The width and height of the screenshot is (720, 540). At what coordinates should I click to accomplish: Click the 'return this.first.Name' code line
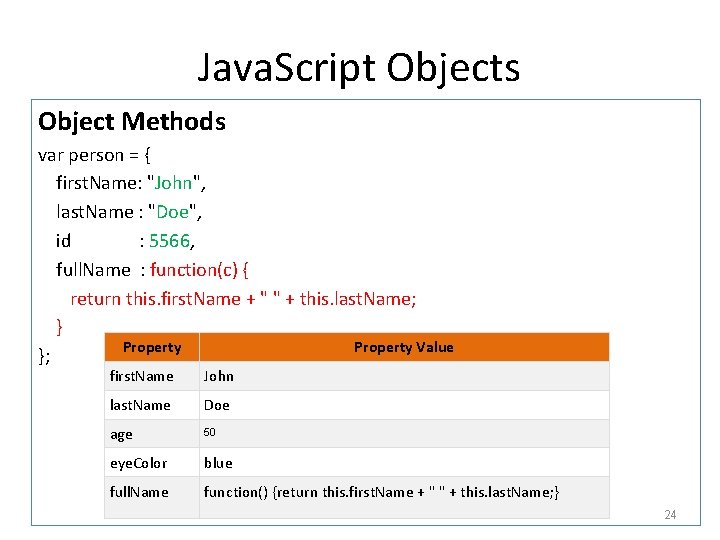click(243, 298)
